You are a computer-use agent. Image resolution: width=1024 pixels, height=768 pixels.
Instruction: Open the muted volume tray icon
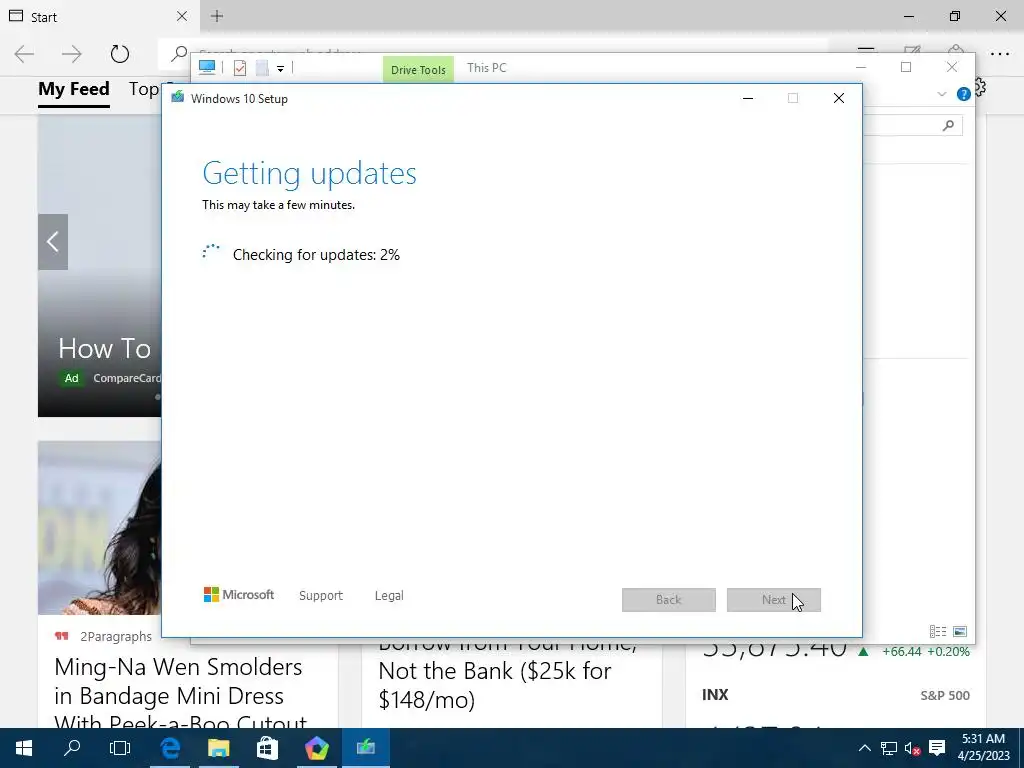pos(912,748)
